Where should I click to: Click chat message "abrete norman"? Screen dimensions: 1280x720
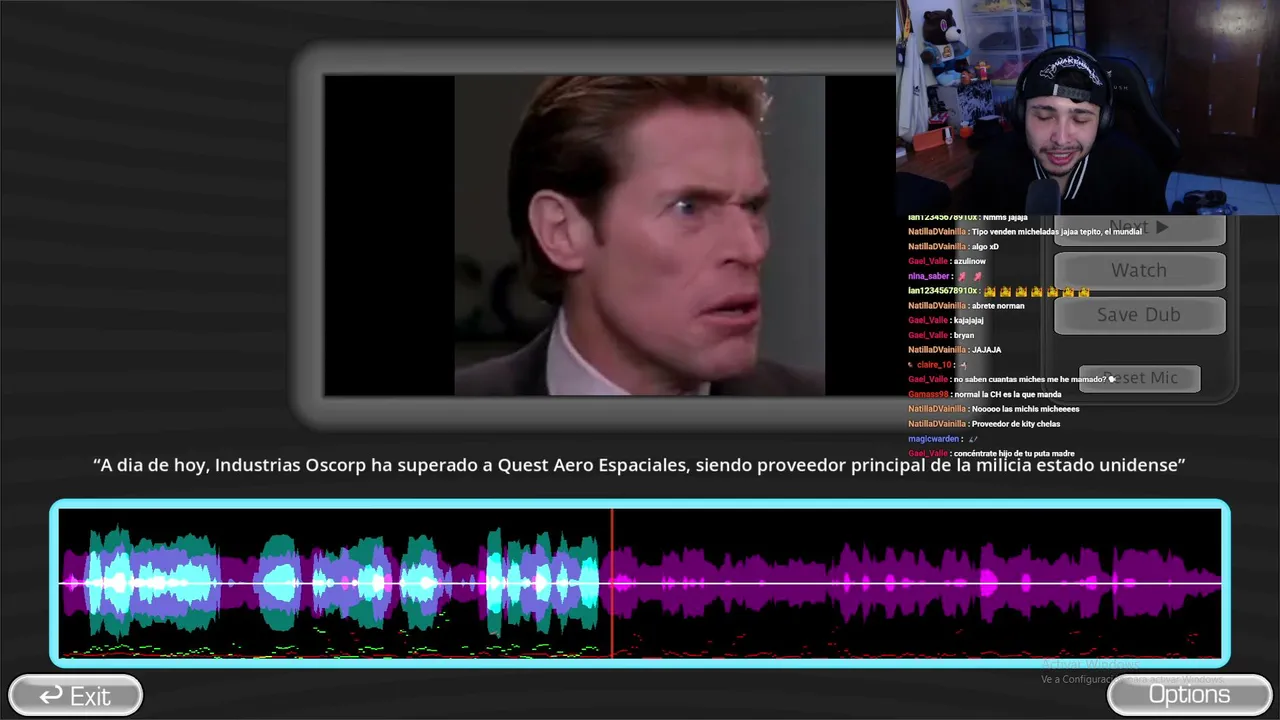click(x=998, y=306)
